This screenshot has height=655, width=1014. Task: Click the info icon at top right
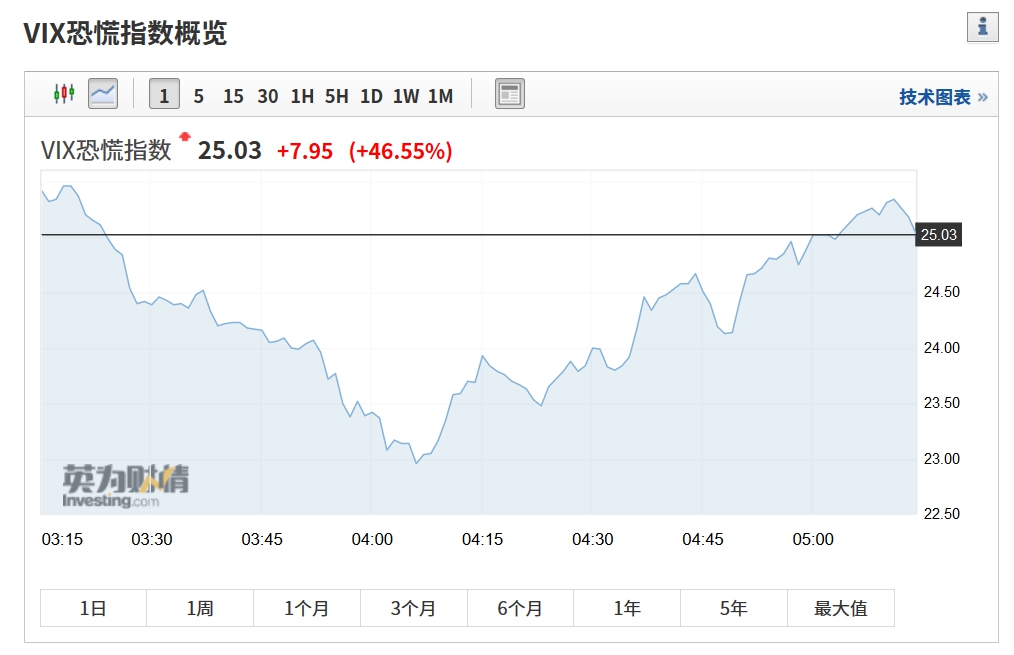click(983, 26)
